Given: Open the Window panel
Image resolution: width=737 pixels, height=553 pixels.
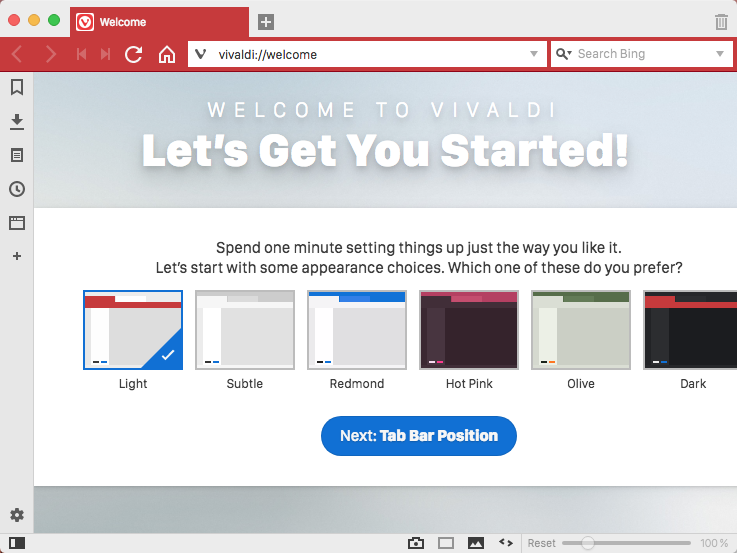Looking at the screenshot, I should [17, 223].
